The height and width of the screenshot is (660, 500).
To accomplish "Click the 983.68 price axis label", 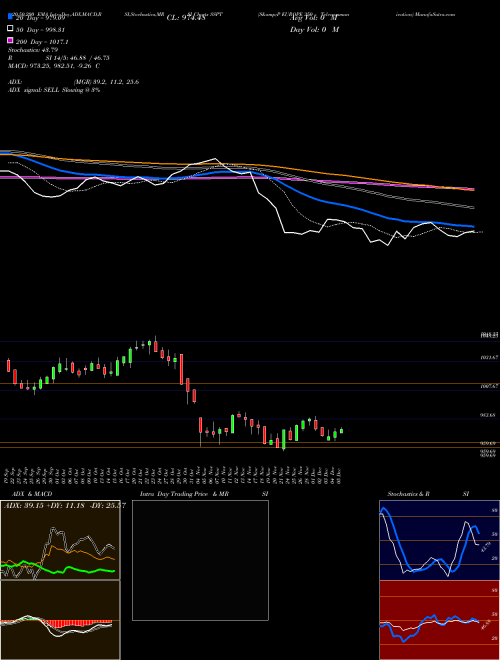I will [489, 415].
